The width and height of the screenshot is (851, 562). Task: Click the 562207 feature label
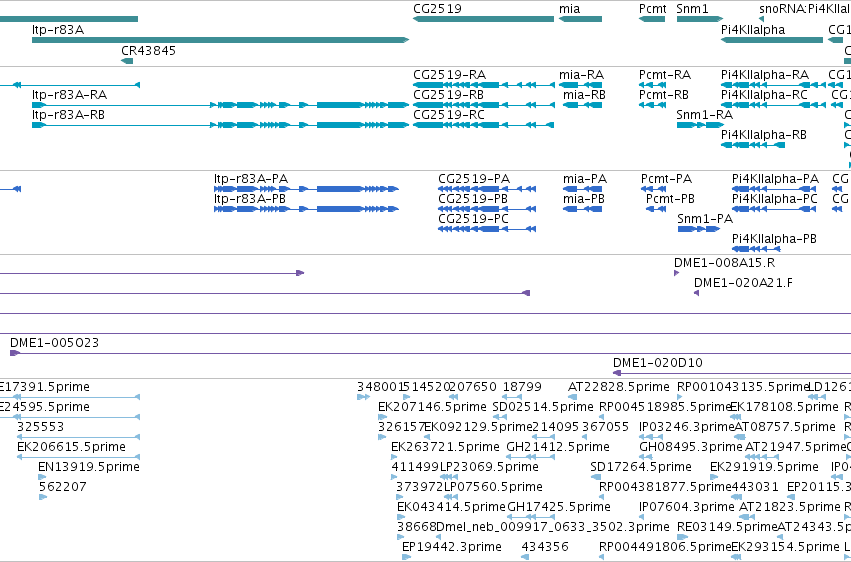(x=62, y=487)
